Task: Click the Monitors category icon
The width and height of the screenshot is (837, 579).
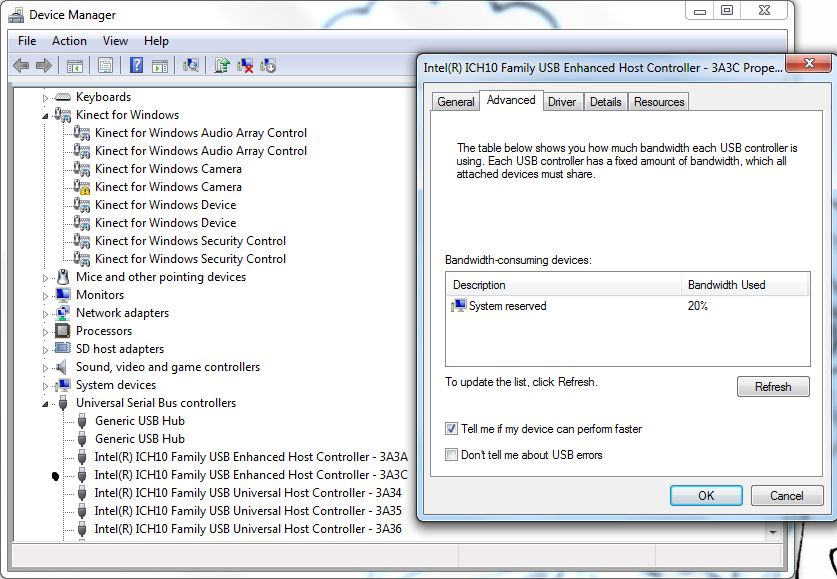Action: click(62, 295)
